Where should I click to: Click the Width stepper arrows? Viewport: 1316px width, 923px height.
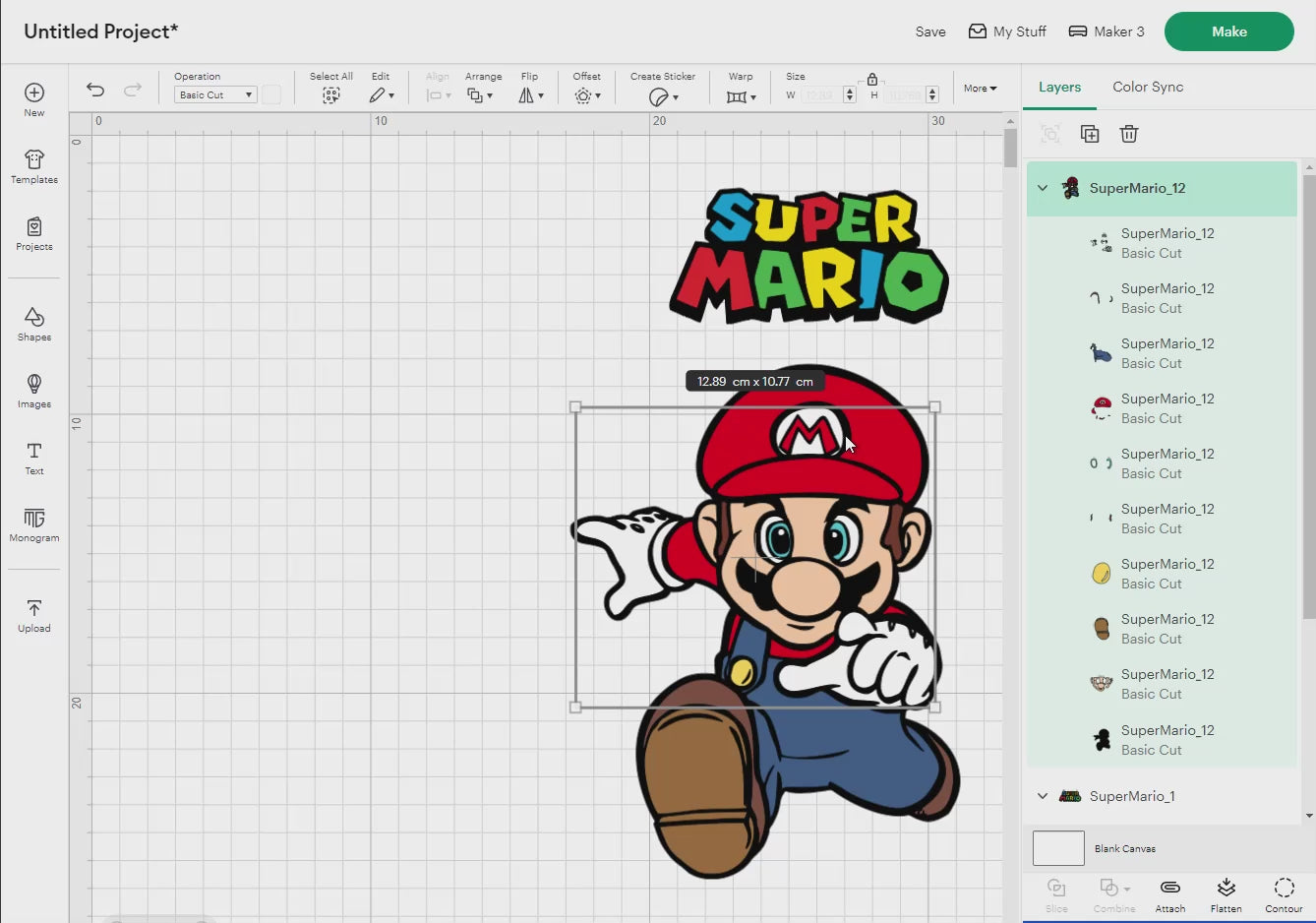850,95
